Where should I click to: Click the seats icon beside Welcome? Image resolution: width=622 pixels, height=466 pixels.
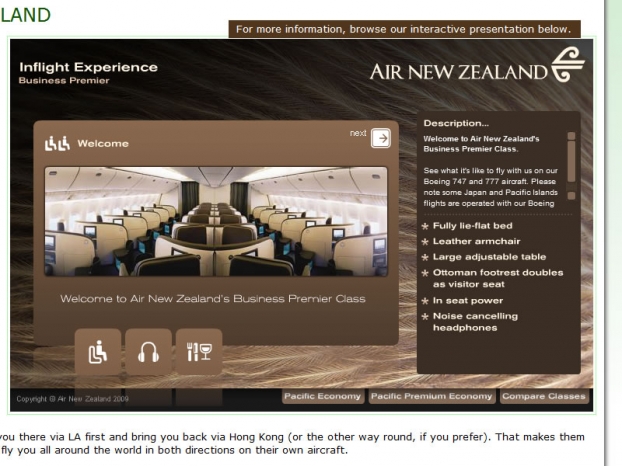click(57, 144)
